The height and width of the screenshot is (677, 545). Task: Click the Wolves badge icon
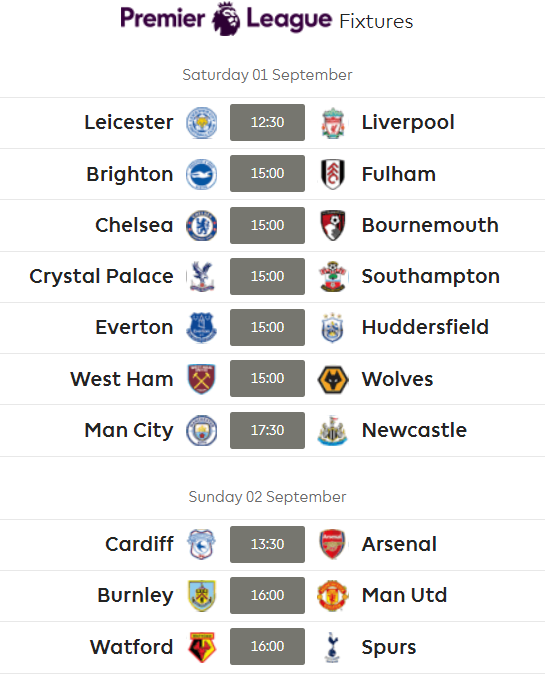333,379
